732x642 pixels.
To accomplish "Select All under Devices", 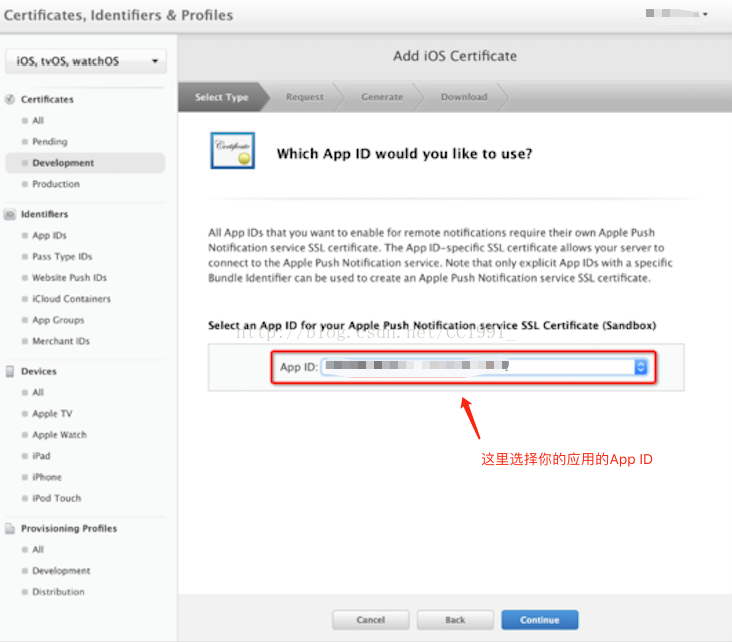I will (38, 393).
